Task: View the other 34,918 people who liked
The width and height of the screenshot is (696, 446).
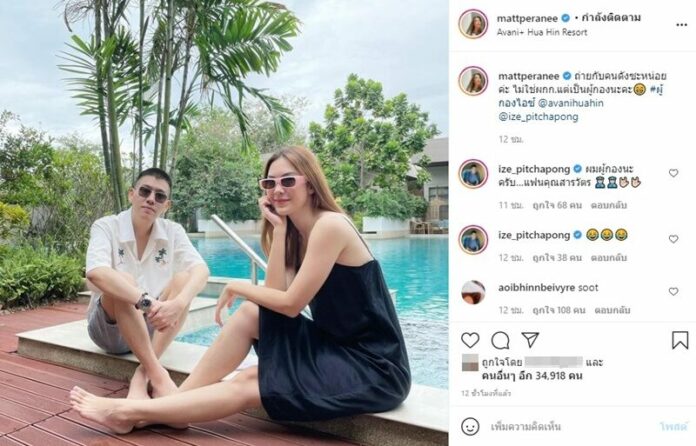Action: (x=532, y=376)
